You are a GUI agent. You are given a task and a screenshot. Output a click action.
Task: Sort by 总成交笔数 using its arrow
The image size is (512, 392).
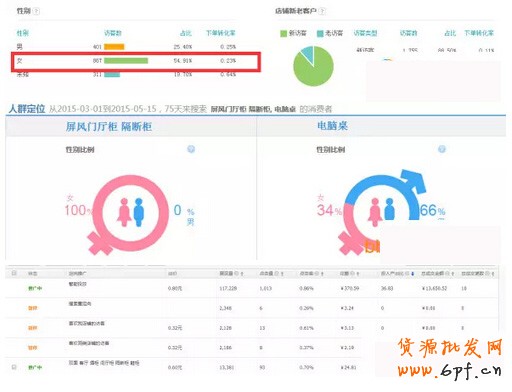(493, 274)
